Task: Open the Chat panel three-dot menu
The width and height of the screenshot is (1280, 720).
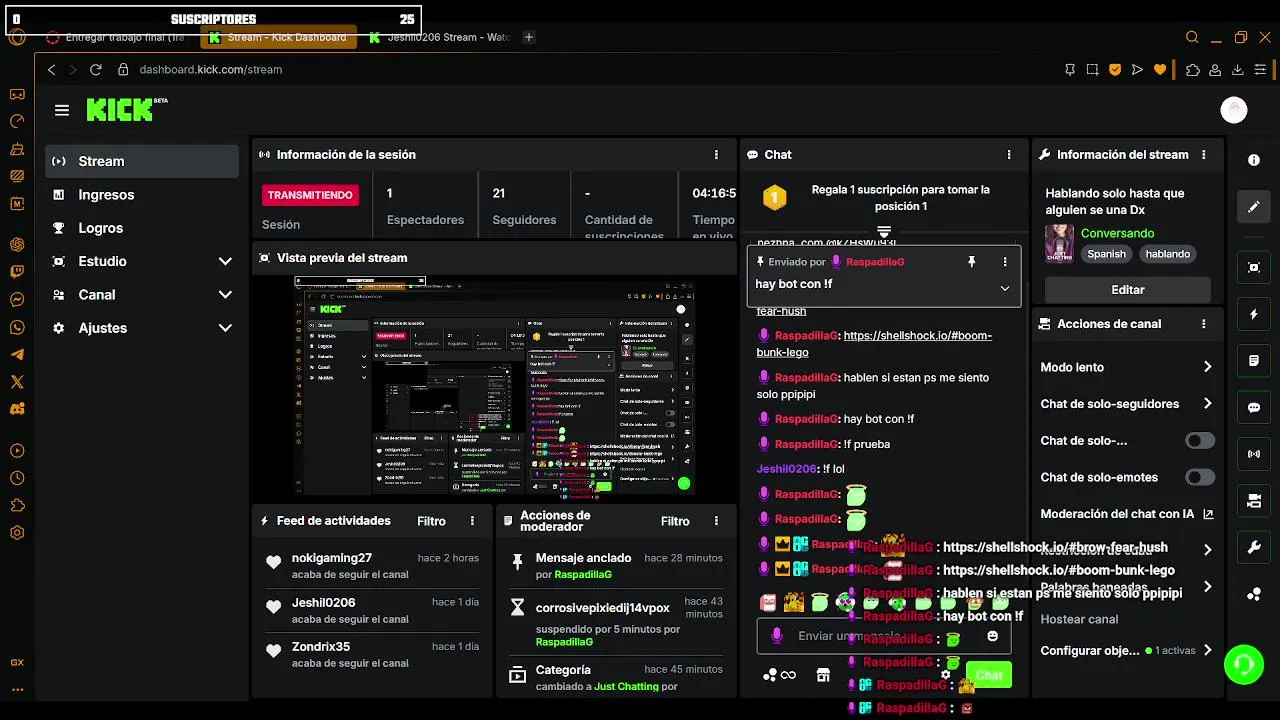Action: [x=1010, y=155]
